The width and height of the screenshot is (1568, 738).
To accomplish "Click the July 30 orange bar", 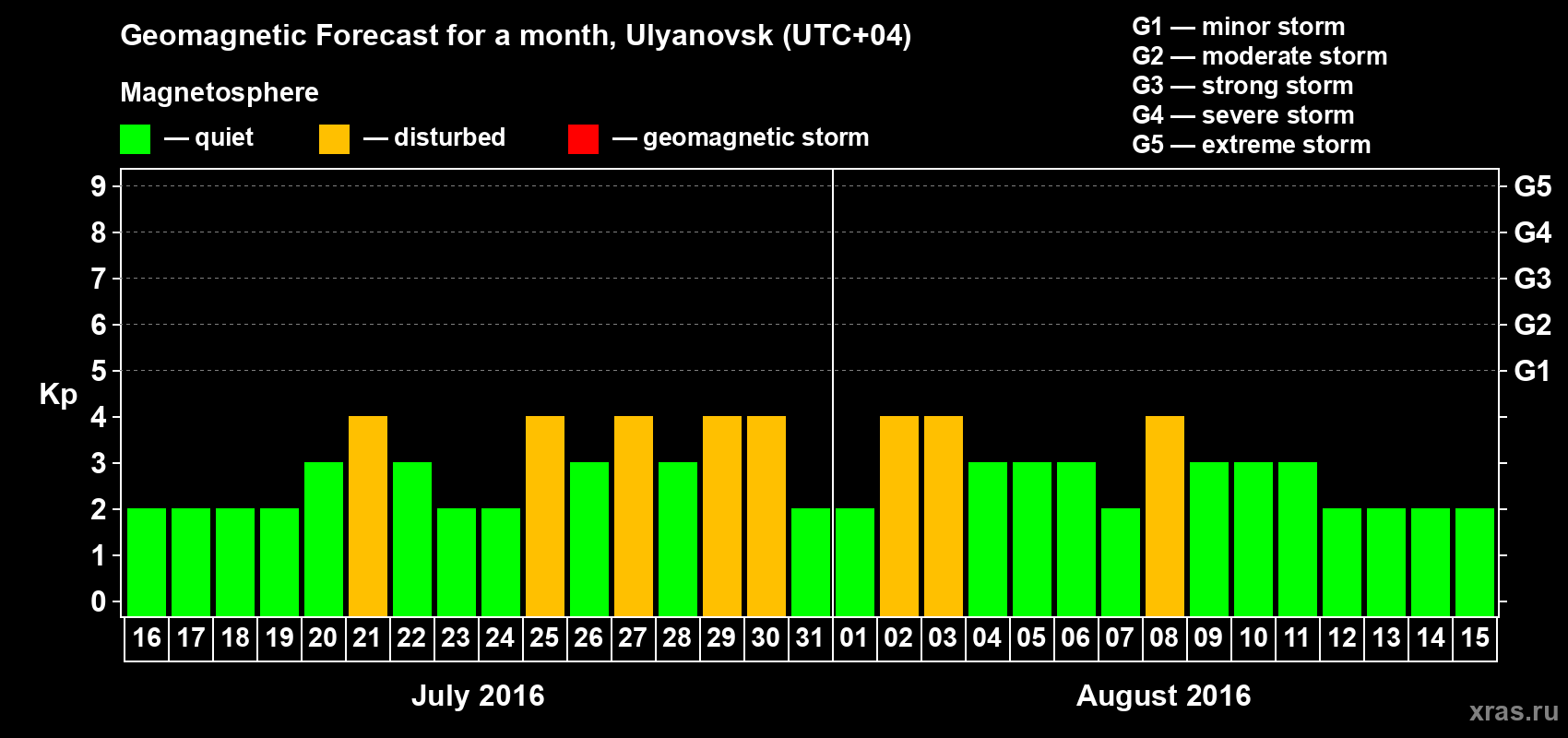I will [x=766, y=516].
